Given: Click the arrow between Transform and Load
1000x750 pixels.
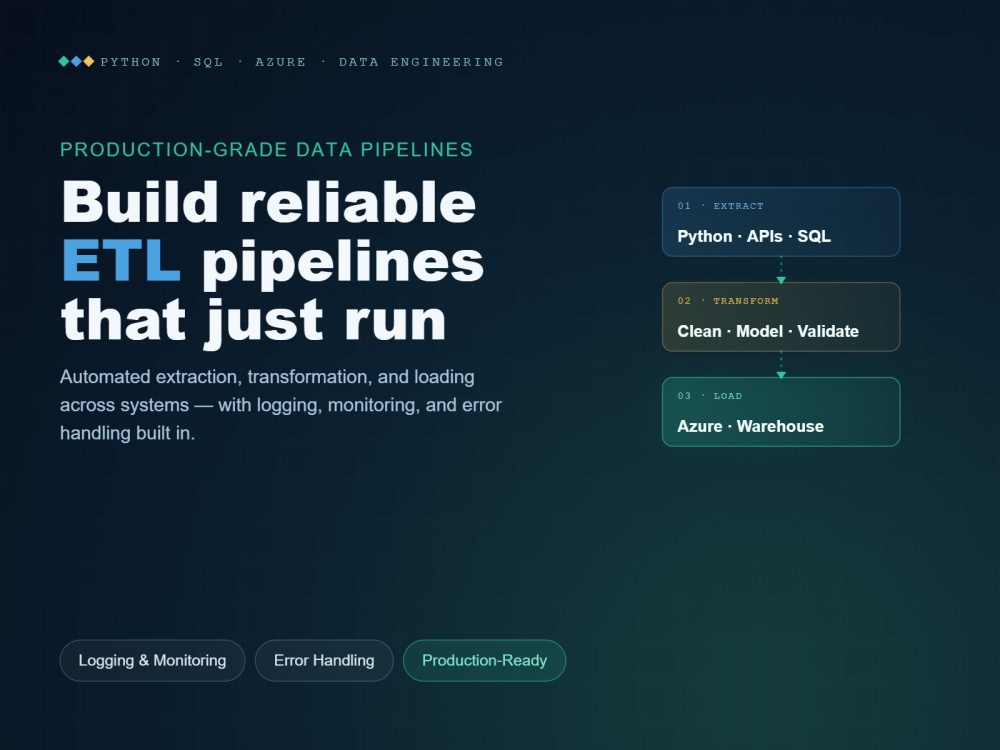Looking at the screenshot, I should point(781,365).
